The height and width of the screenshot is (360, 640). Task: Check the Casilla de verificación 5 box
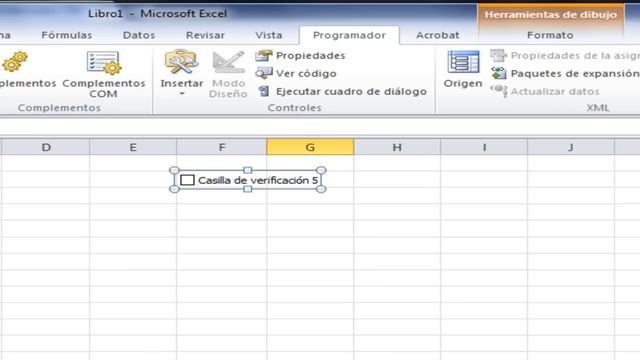click(x=187, y=180)
